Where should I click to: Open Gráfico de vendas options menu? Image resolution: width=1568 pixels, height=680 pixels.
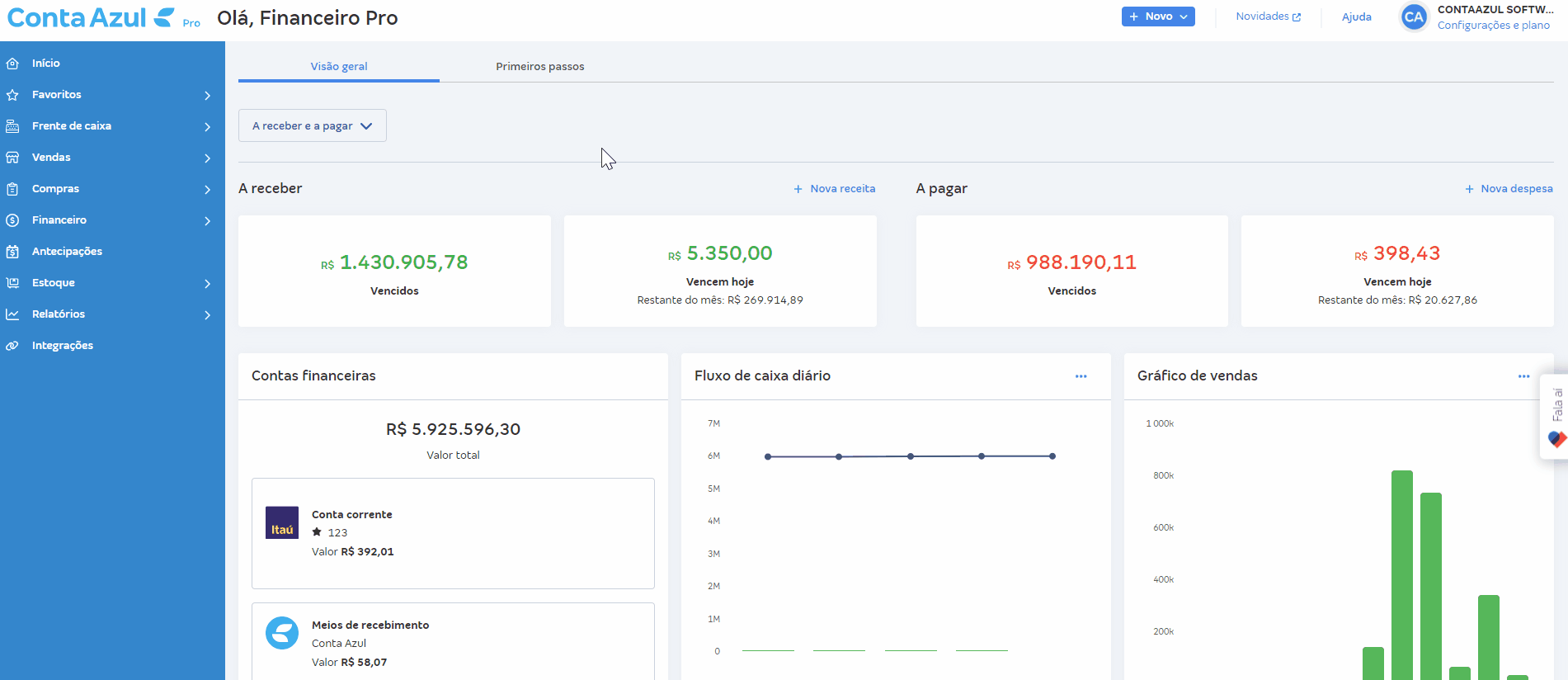tap(1523, 376)
